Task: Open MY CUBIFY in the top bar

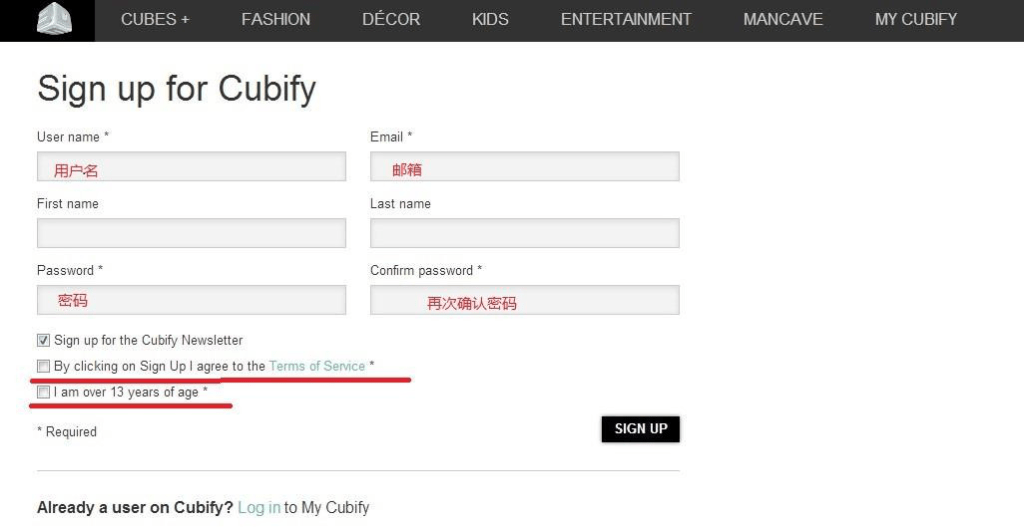Action: click(x=916, y=19)
